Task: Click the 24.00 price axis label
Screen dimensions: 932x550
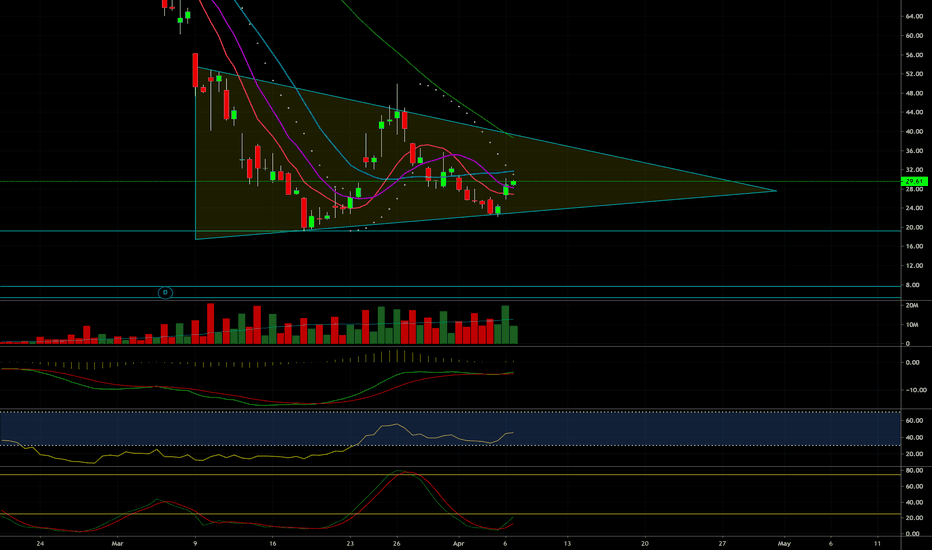Action: [914, 208]
